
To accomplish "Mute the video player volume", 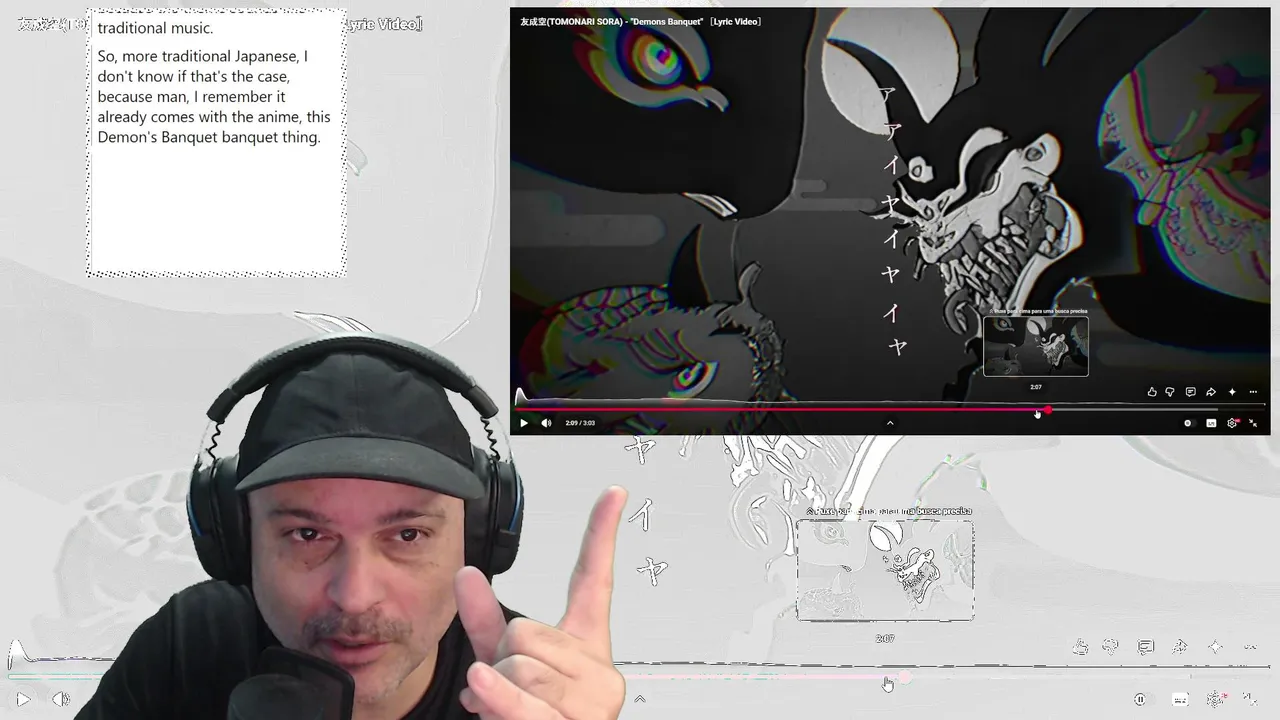I will (x=546, y=423).
